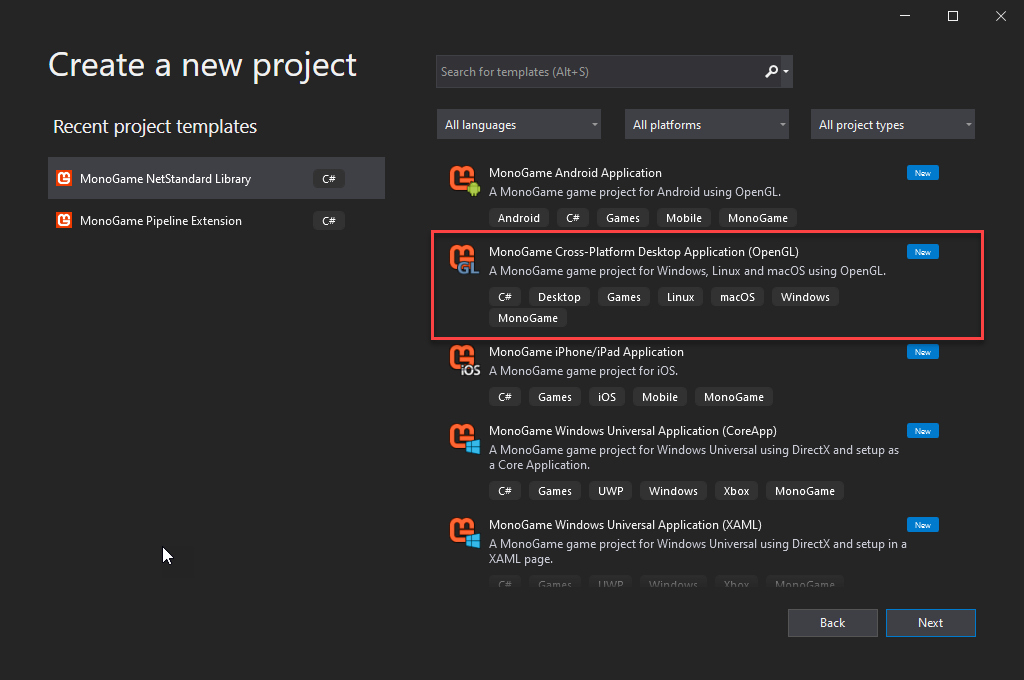Viewport: 1024px width, 680px height.
Task: Open the All platforms dropdown
Action: point(706,125)
